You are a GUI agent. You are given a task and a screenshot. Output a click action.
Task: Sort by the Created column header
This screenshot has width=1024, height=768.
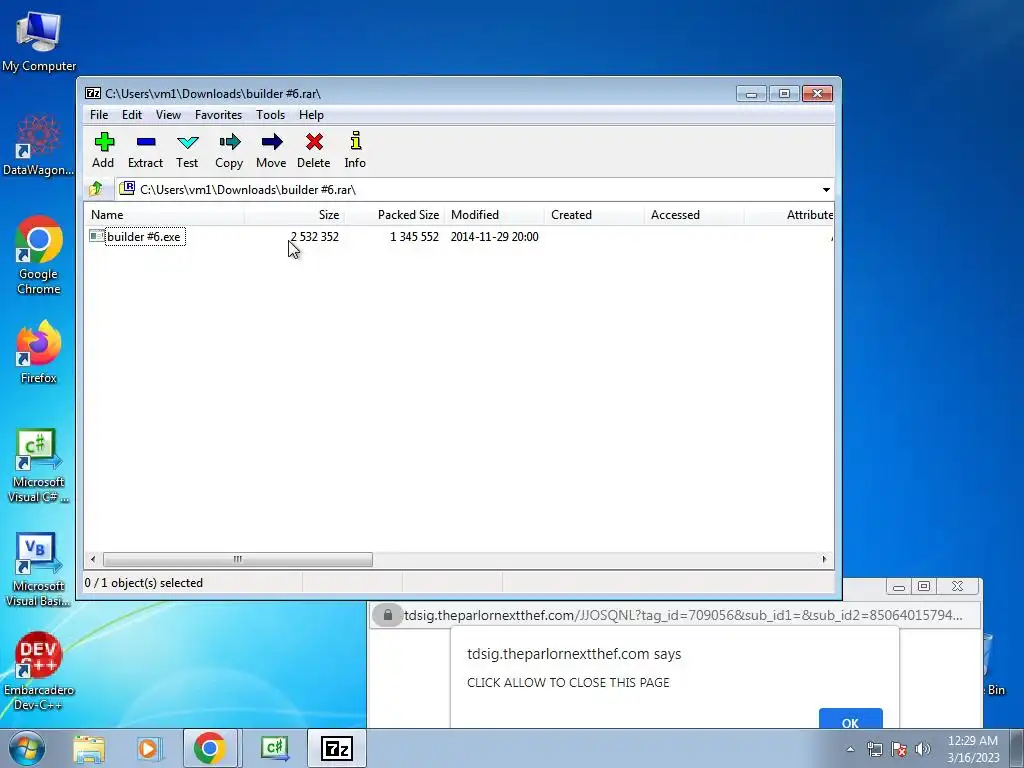point(594,215)
